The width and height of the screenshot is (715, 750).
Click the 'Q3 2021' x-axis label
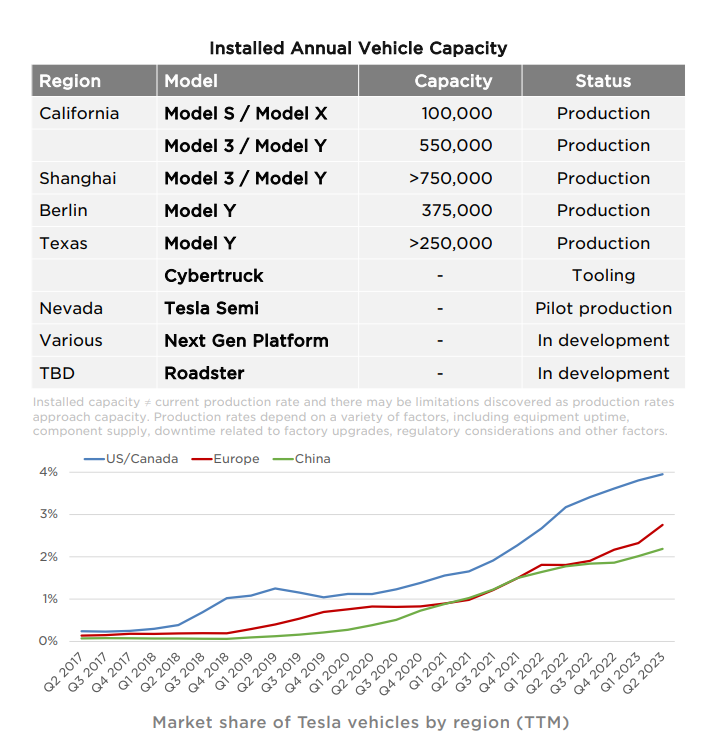(474, 672)
